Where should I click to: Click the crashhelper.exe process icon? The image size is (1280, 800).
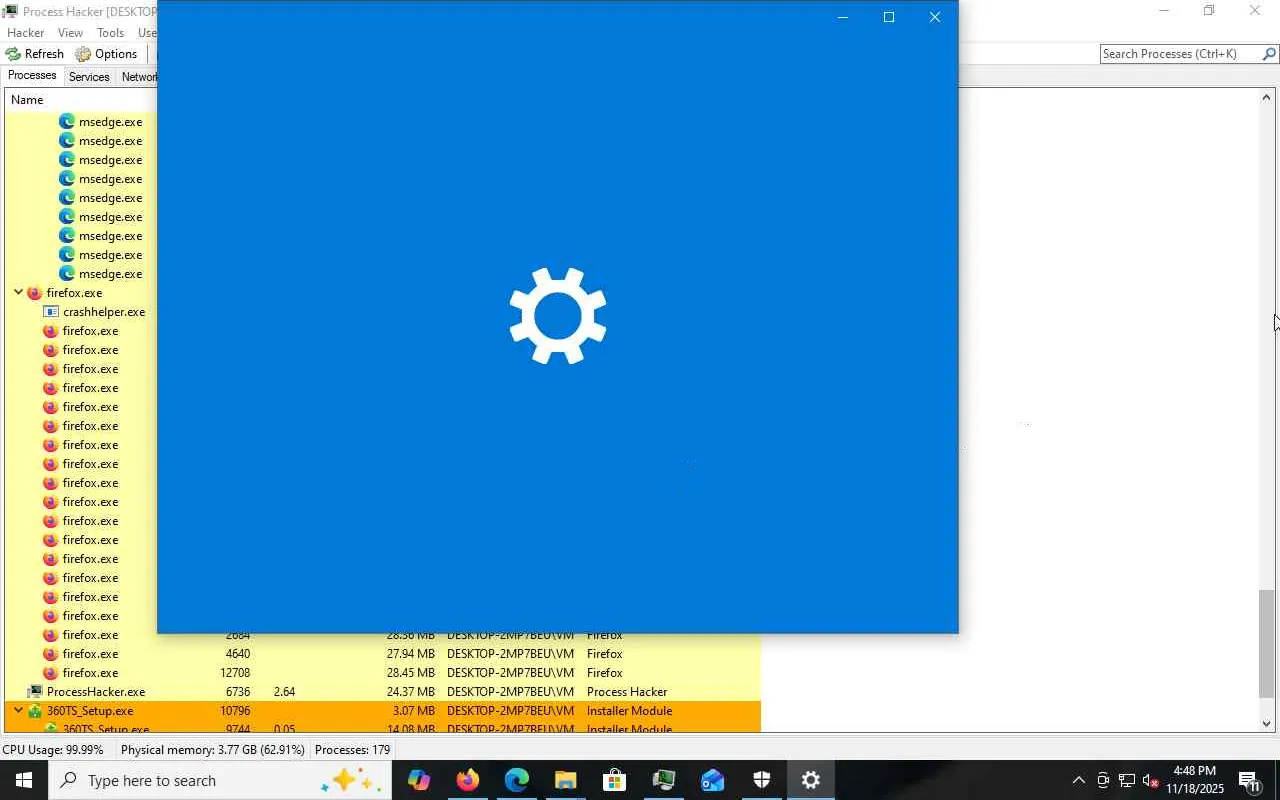click(x=51, y=312)
